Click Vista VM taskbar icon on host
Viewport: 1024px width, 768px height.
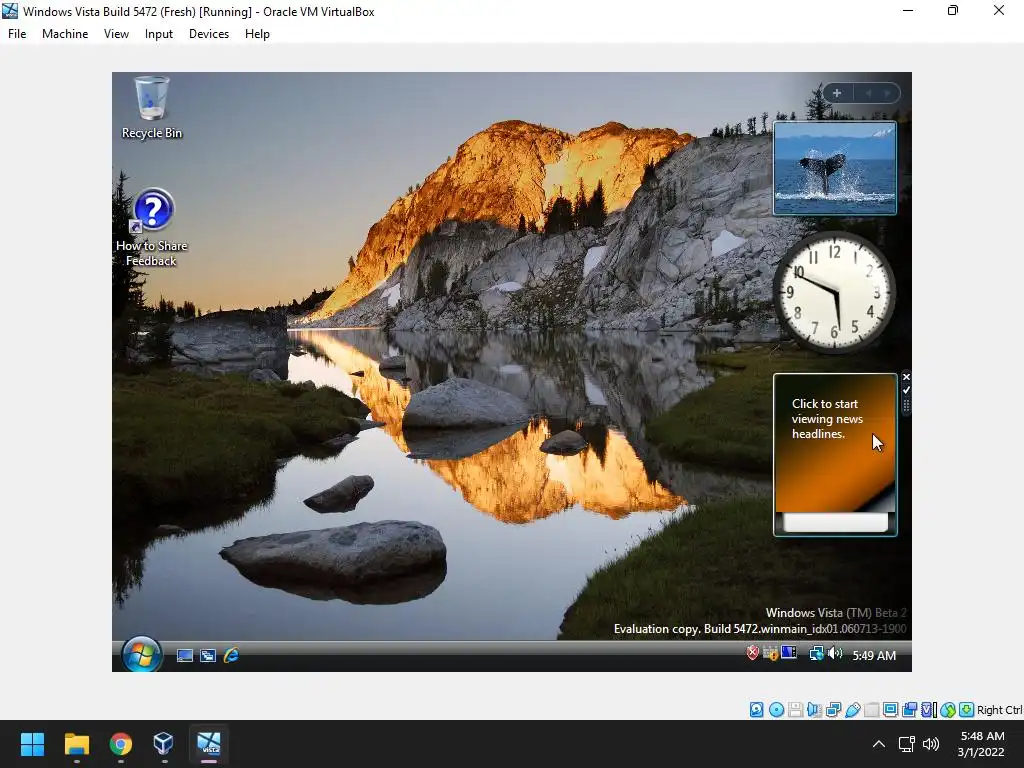pos(209,744)
